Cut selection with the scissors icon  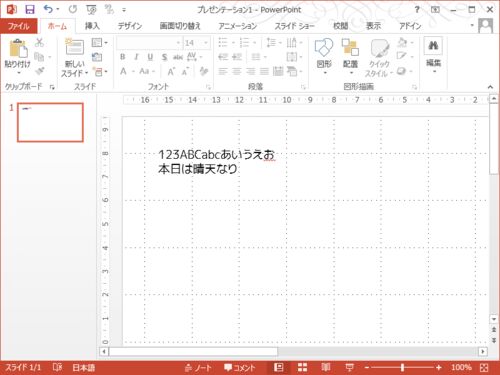pos(39,42)
